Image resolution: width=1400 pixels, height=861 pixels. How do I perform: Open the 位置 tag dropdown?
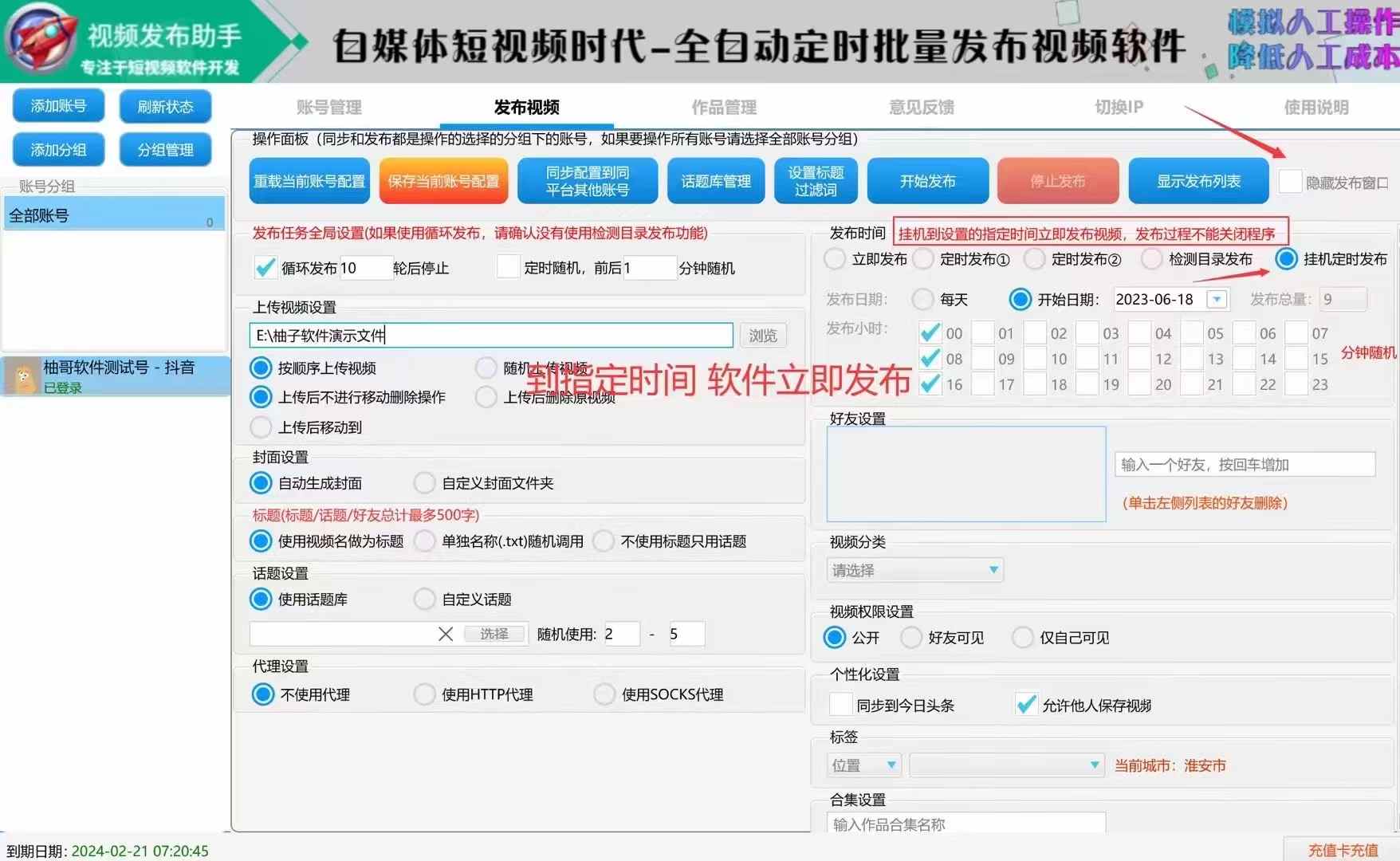point(864,765)
